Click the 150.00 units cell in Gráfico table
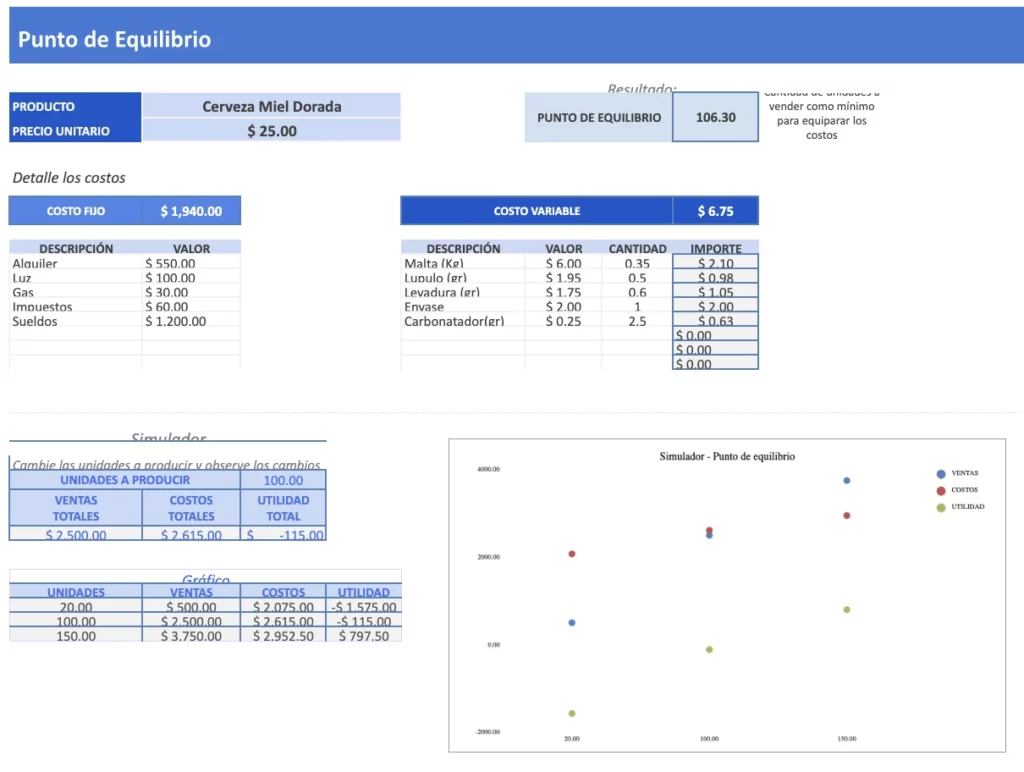This screenshot has width=1024, height=772. pyautogui.click(x=76, y=635)
